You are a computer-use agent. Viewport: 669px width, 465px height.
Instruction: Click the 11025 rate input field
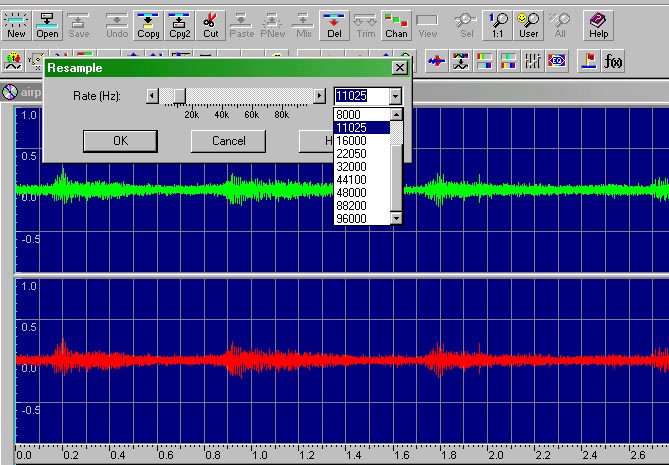coord(362,96)
